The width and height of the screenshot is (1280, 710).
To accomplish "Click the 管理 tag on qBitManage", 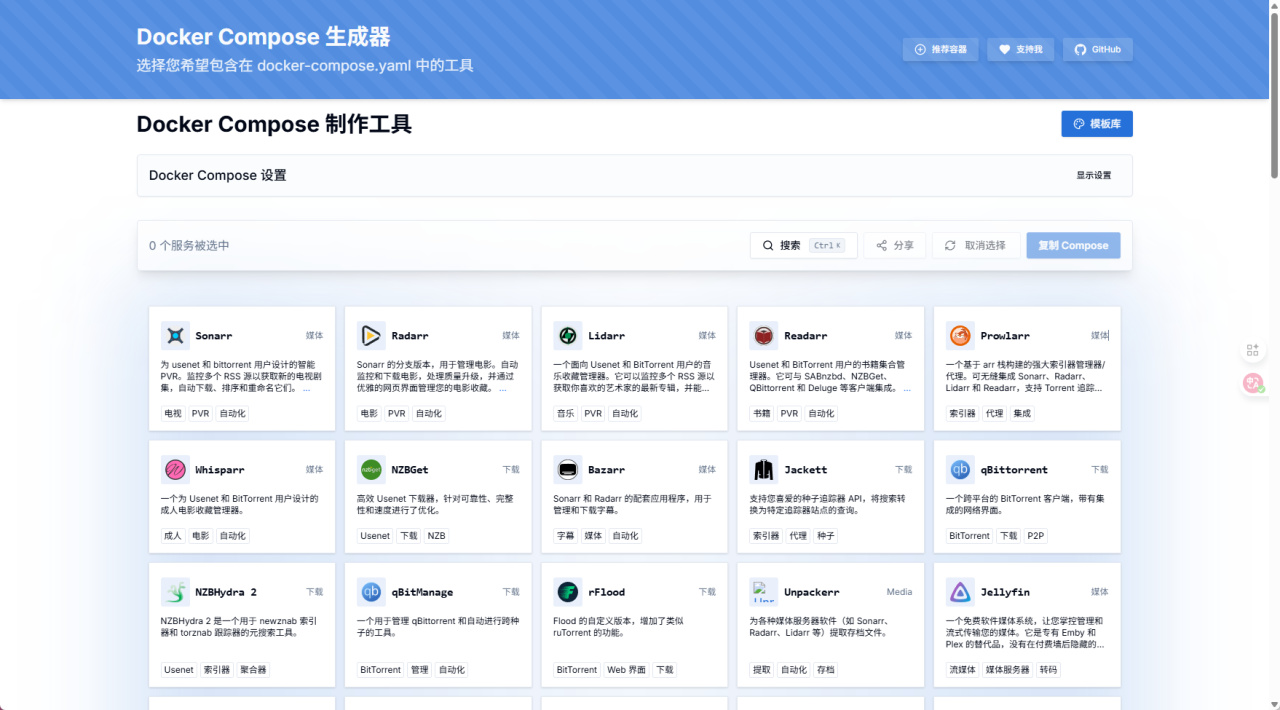I will (419, 670).
